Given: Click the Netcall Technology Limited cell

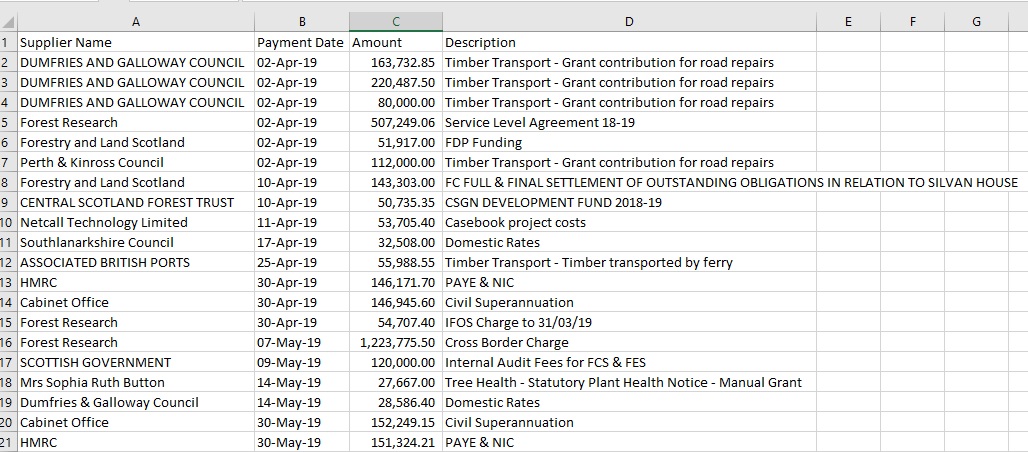Looking at the screenshot, I should point(104,222).
